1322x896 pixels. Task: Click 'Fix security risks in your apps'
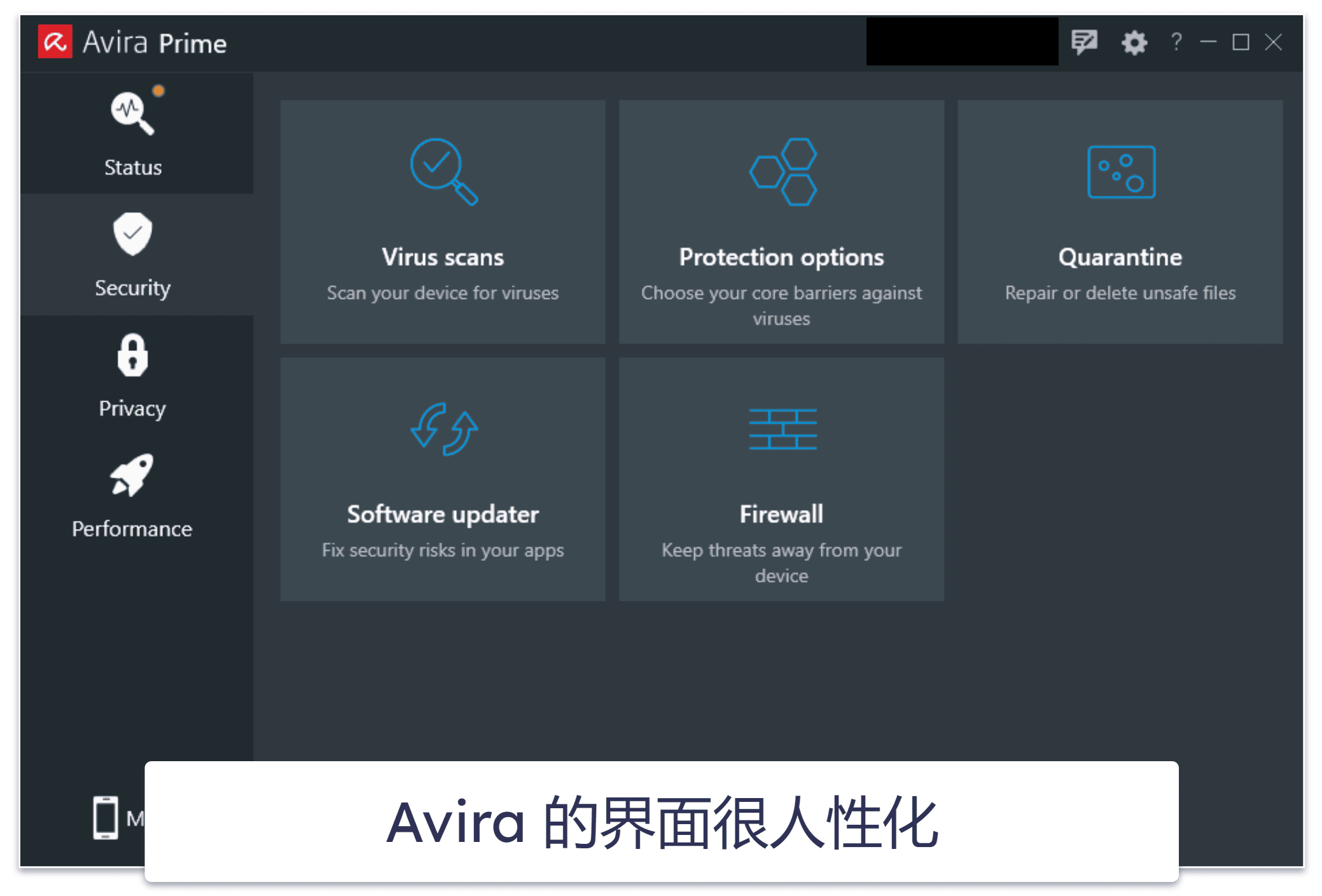tap(443, 550)
